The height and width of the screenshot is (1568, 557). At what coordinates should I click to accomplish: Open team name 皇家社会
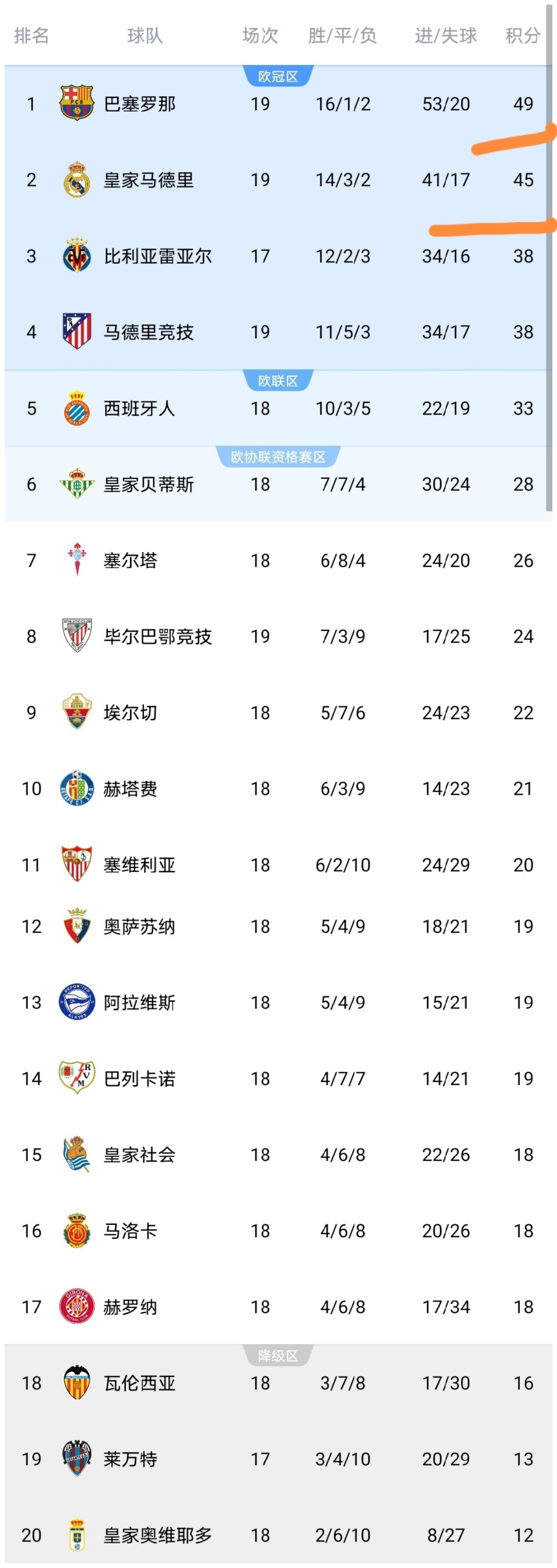click(139, 1155)
